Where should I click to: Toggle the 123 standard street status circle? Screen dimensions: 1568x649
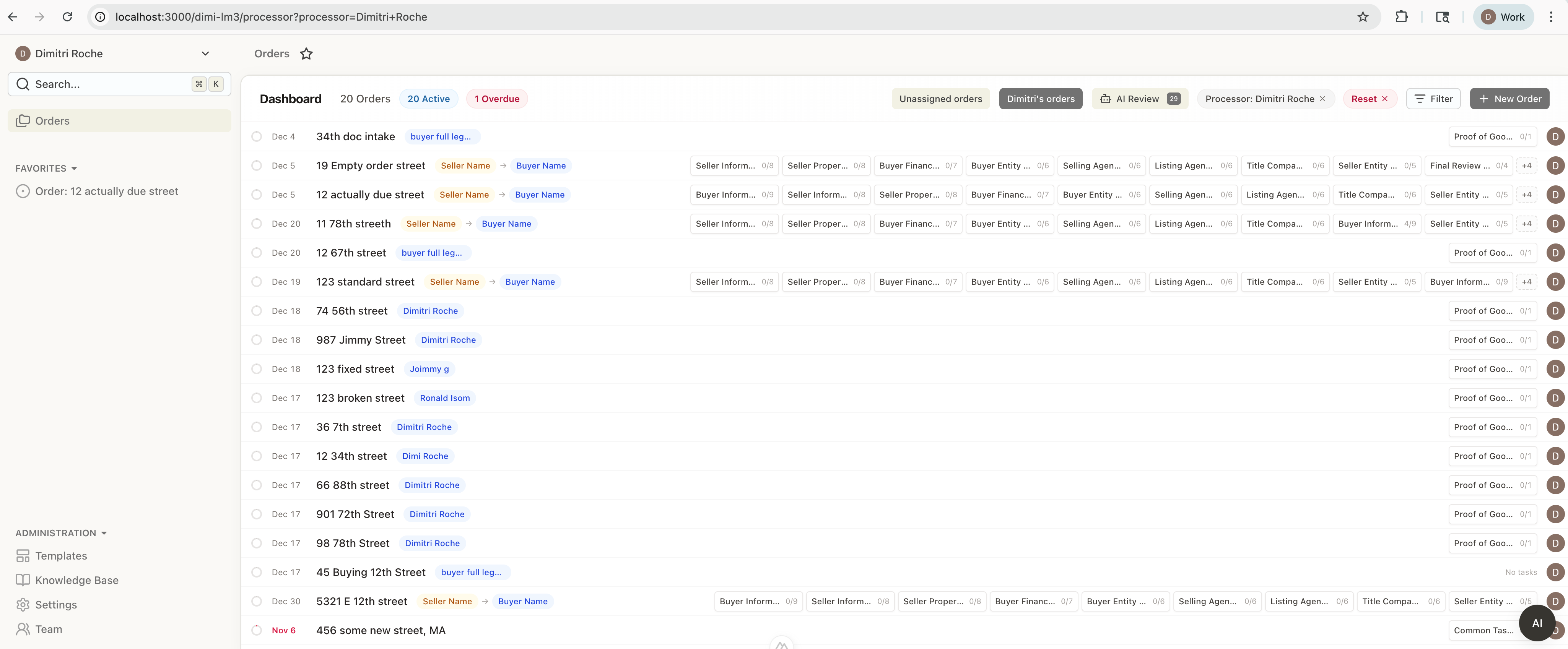pyautogui.click(x=257, y=282)
